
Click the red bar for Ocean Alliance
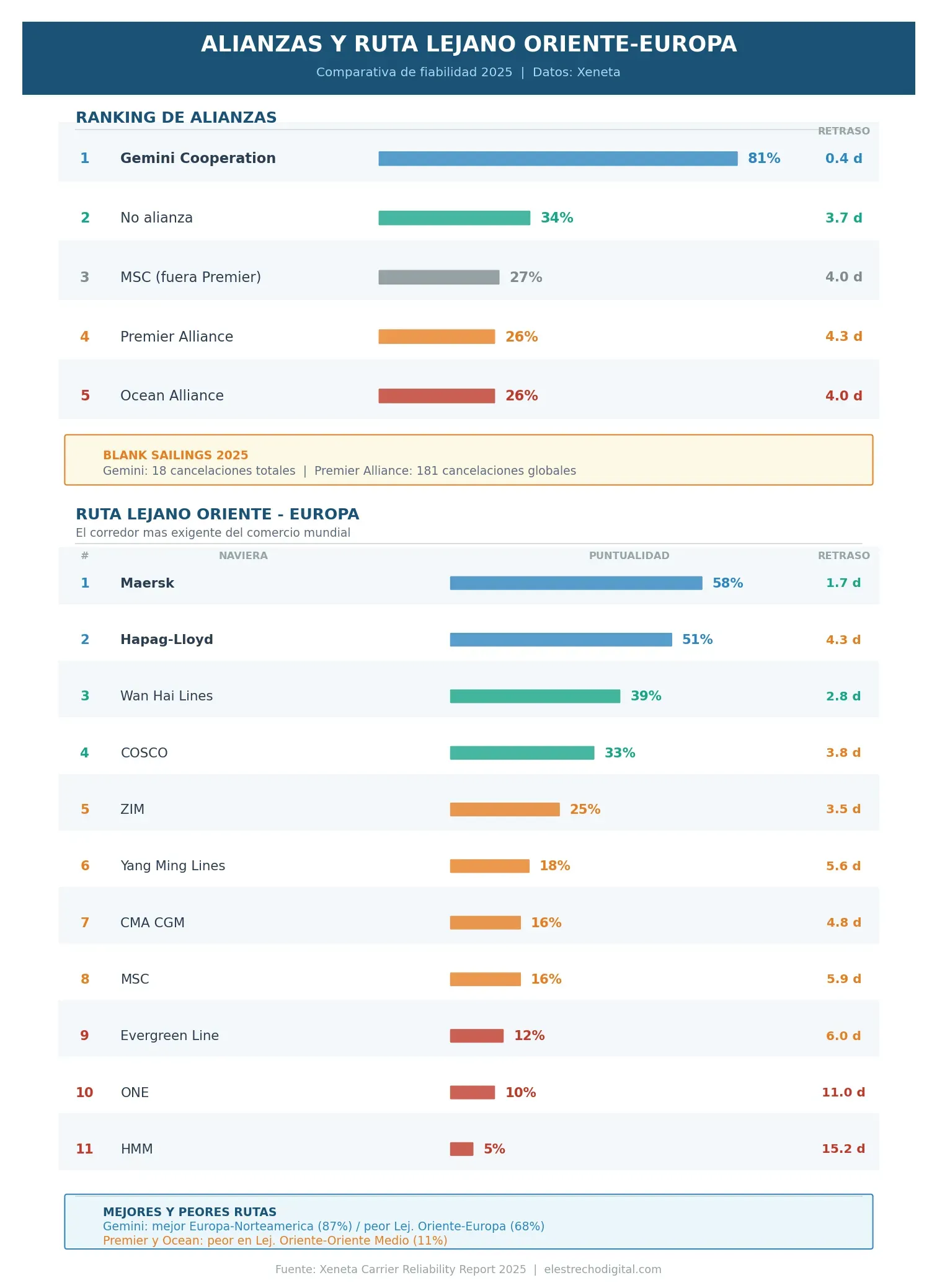click(437, 395)
